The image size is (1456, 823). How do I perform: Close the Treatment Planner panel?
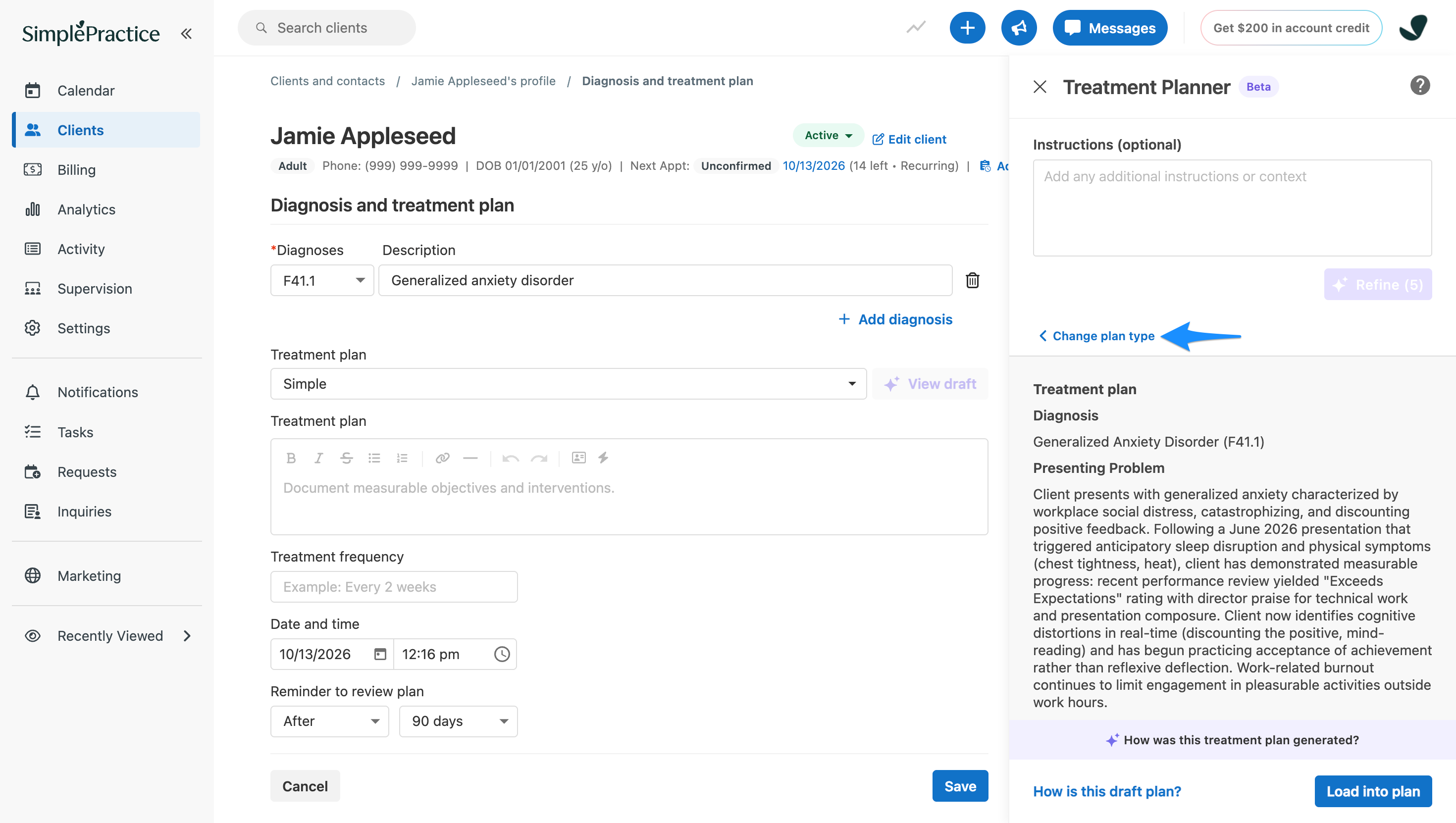[1040, 87]
